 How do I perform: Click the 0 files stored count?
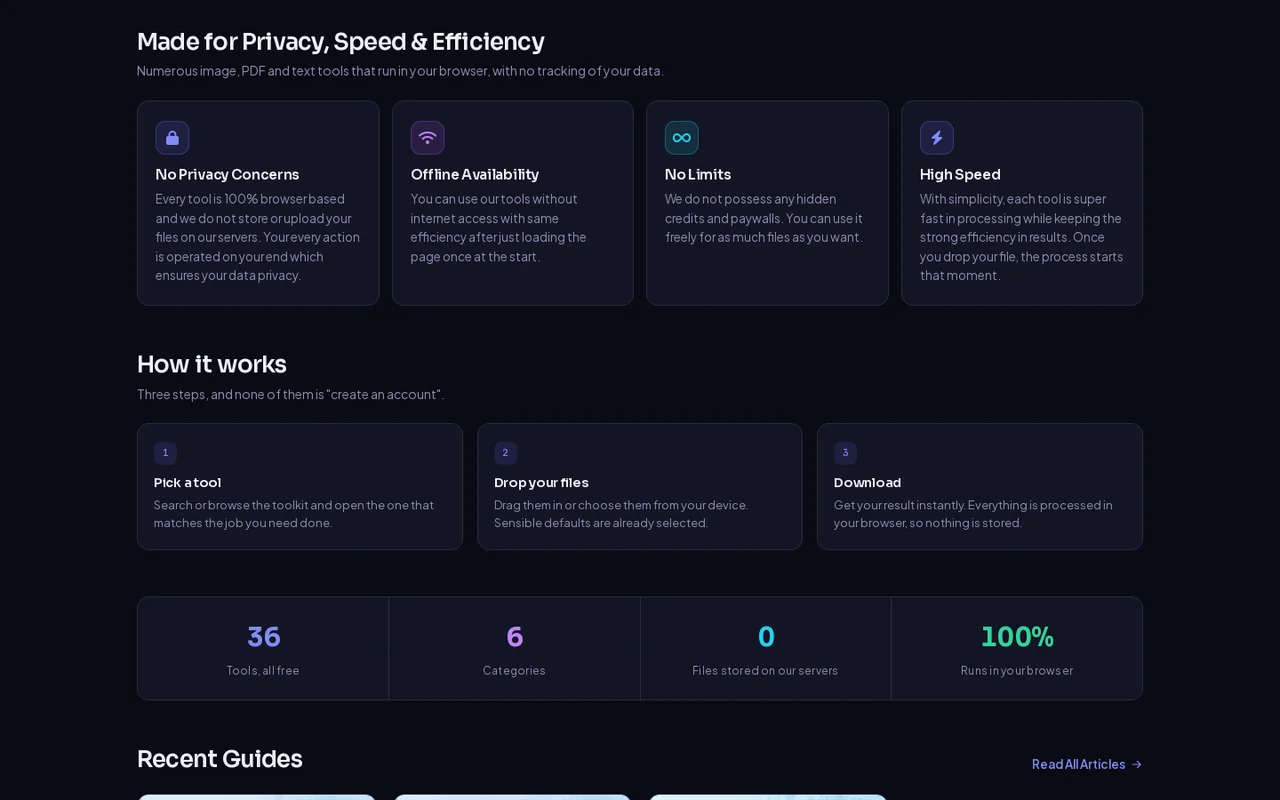(766, 637)
